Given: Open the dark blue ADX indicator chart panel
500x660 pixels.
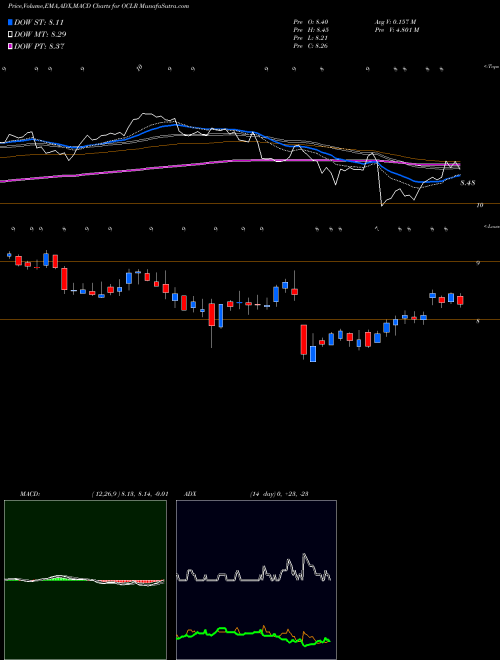Looking at the screenshot, I should (256, 580).
